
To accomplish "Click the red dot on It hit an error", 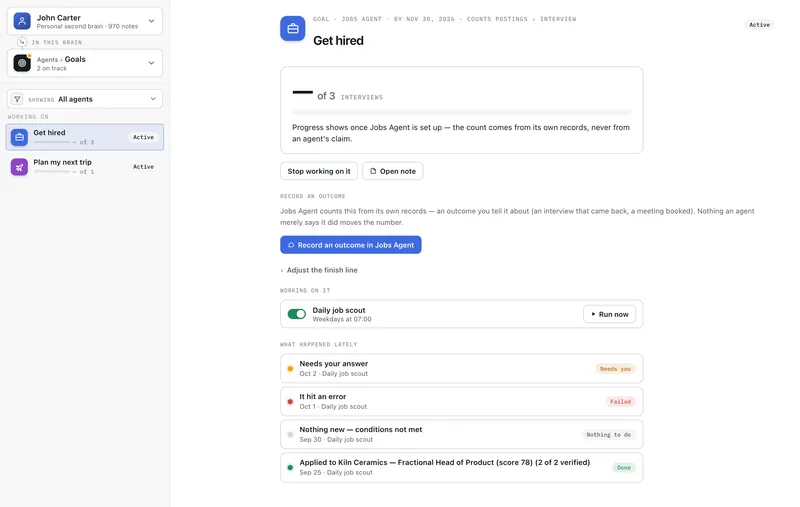I will [x=290, y=402].
